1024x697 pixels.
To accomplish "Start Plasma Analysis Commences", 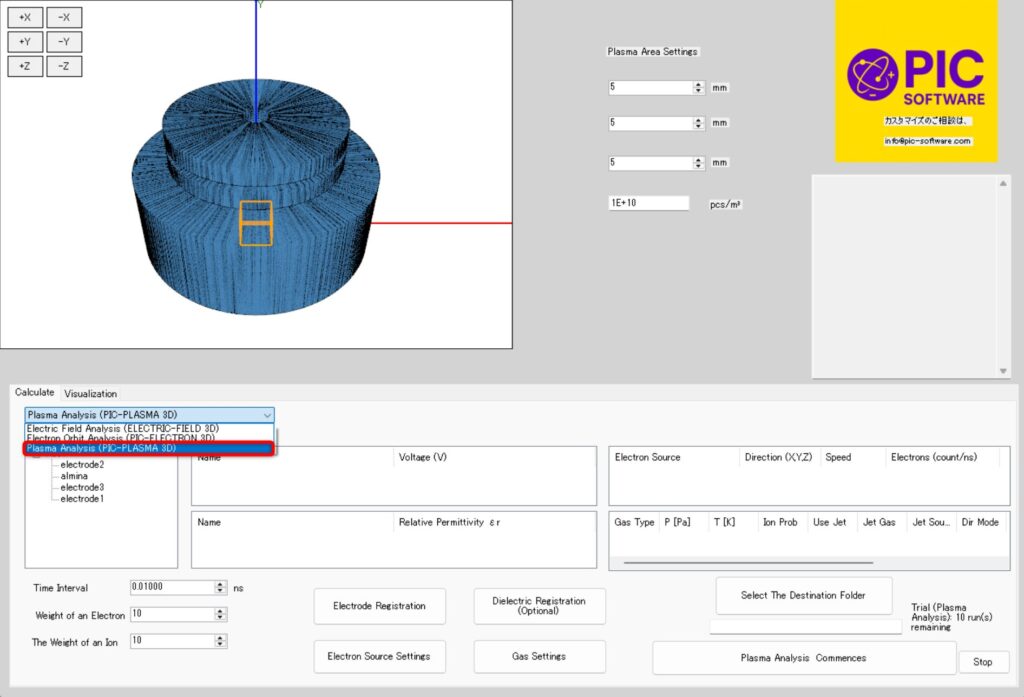I will pos(803,658).
